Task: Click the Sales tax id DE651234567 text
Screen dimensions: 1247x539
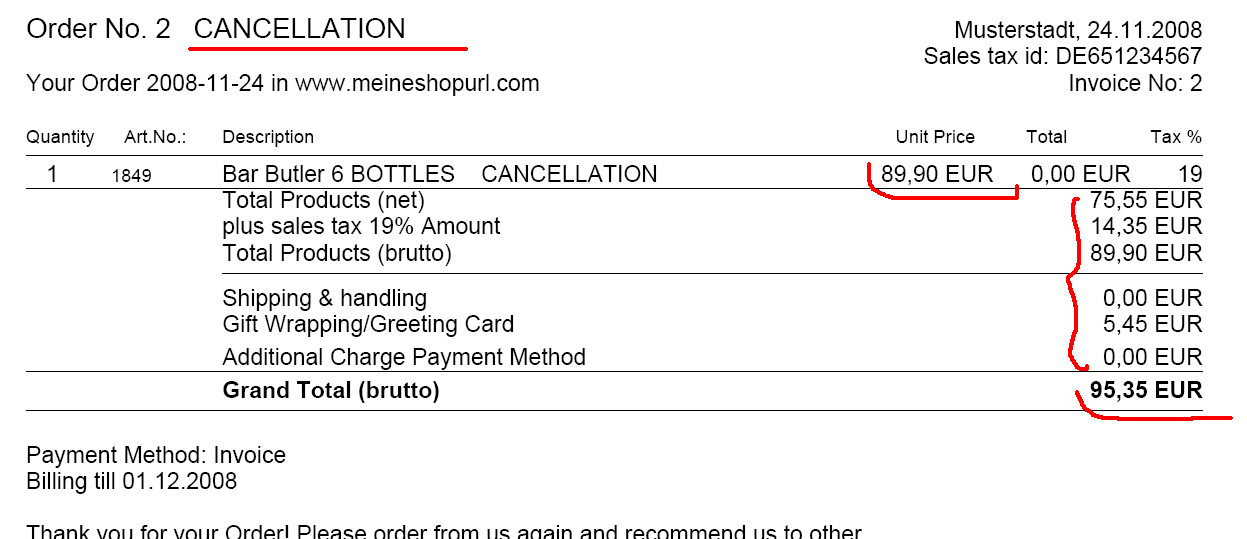Action: click(1062, 57)
